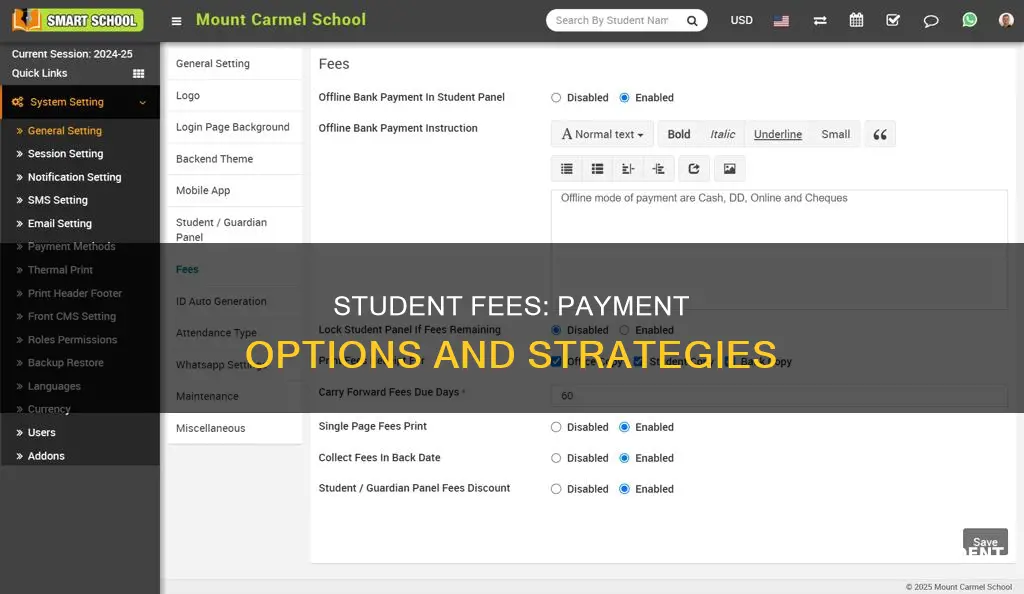Open the US flag language selector
Image resolution: width=1024 pixels, height=594 pixels.
coord(781,21)
